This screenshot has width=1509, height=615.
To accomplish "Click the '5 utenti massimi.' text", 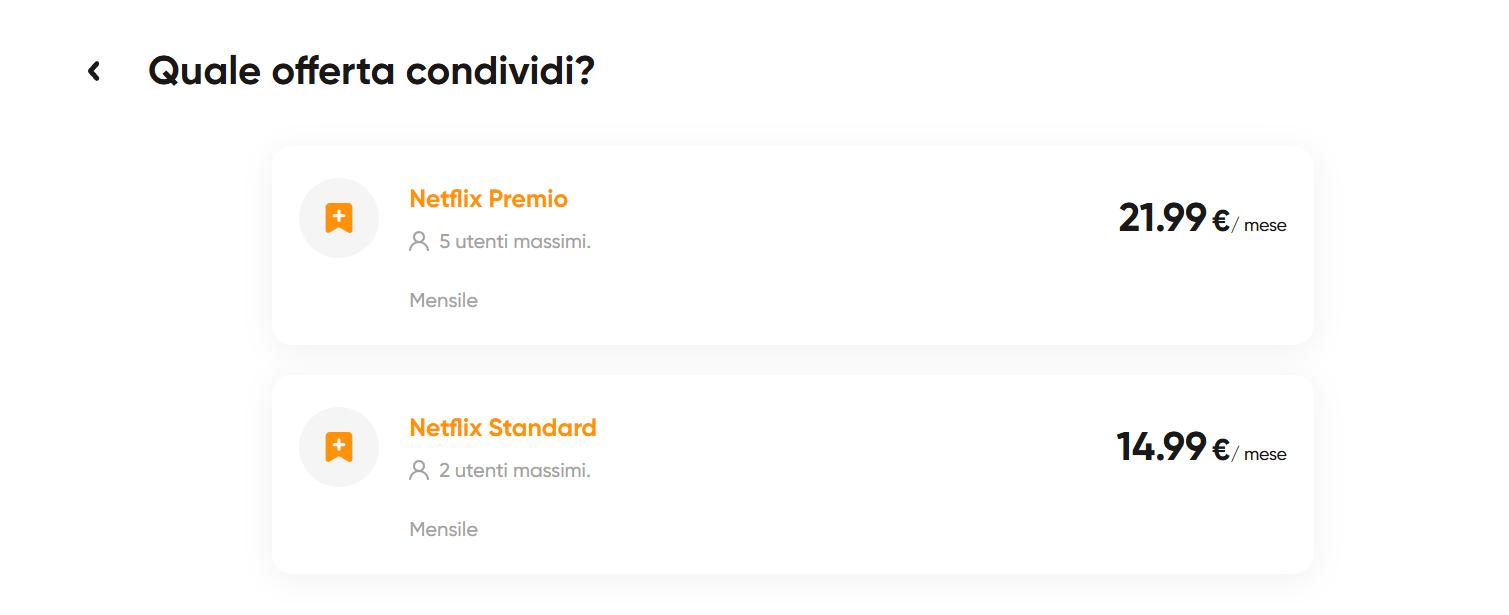I will pos(515,241).
